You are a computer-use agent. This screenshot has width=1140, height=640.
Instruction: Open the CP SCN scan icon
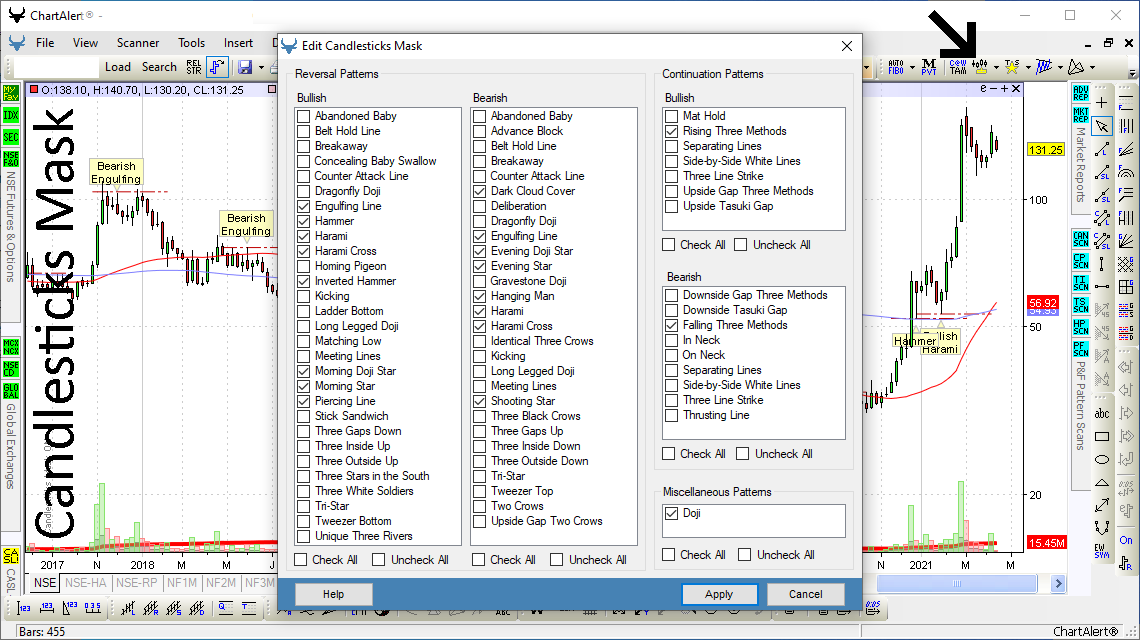[1081, 260]
